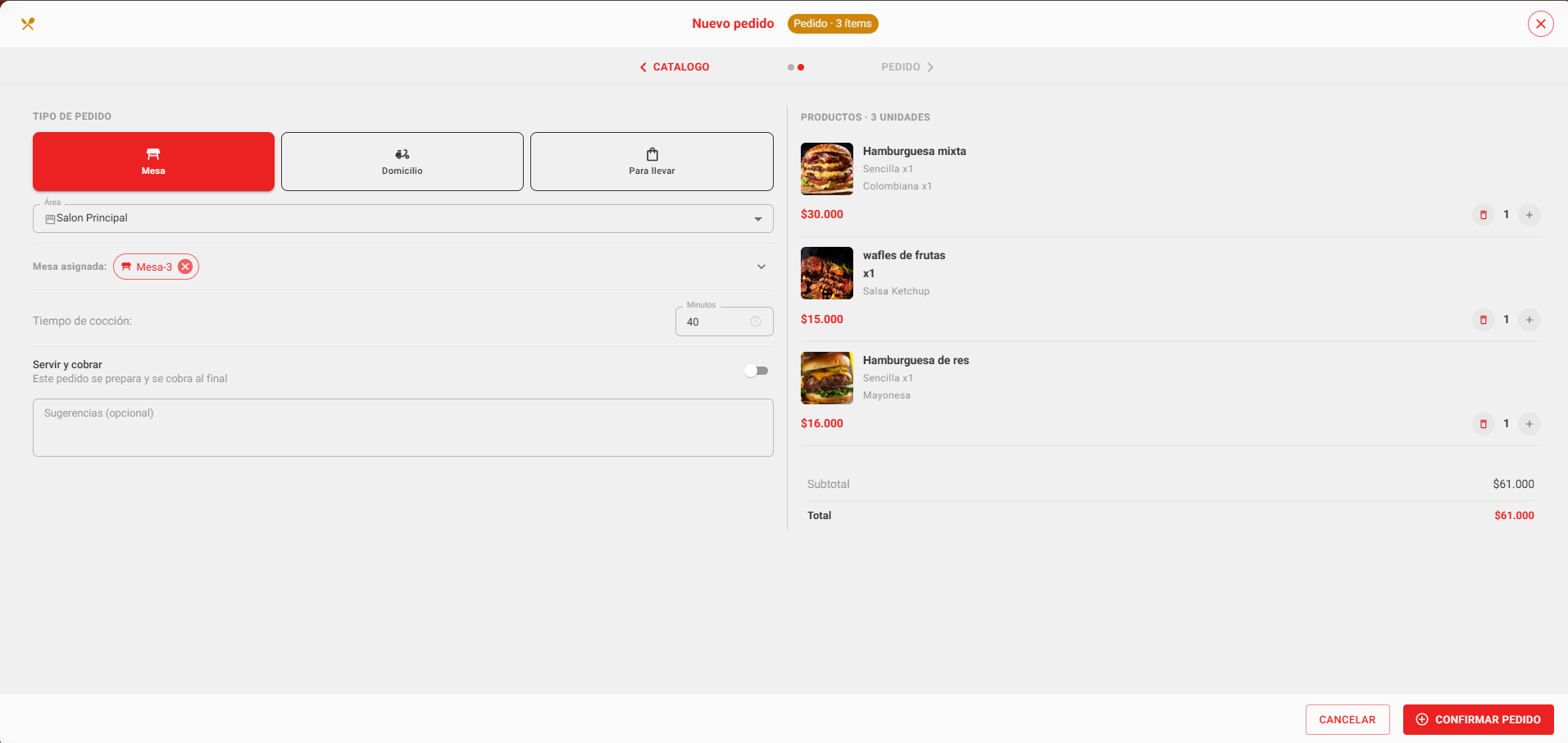Delete Hamburguesa mixta from the order
Viewport: 1568px width, 743px height.
pyautogui.click(x=1483, y=215)
